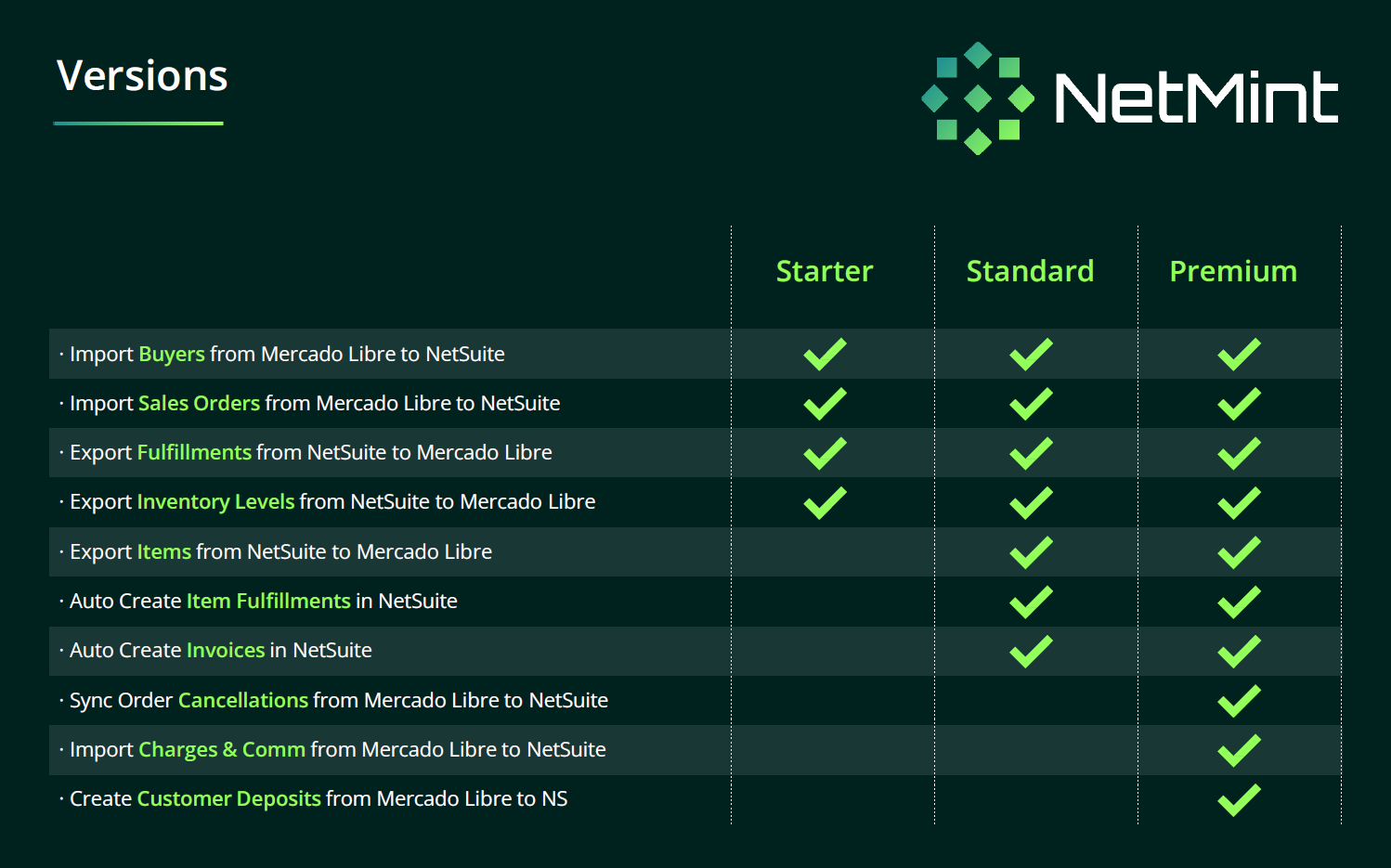The height and width of the screenshot is (868, 1391).
Task: Click Premium checkmark for Charges & Comm
Action: click(x=1239, y=750)
